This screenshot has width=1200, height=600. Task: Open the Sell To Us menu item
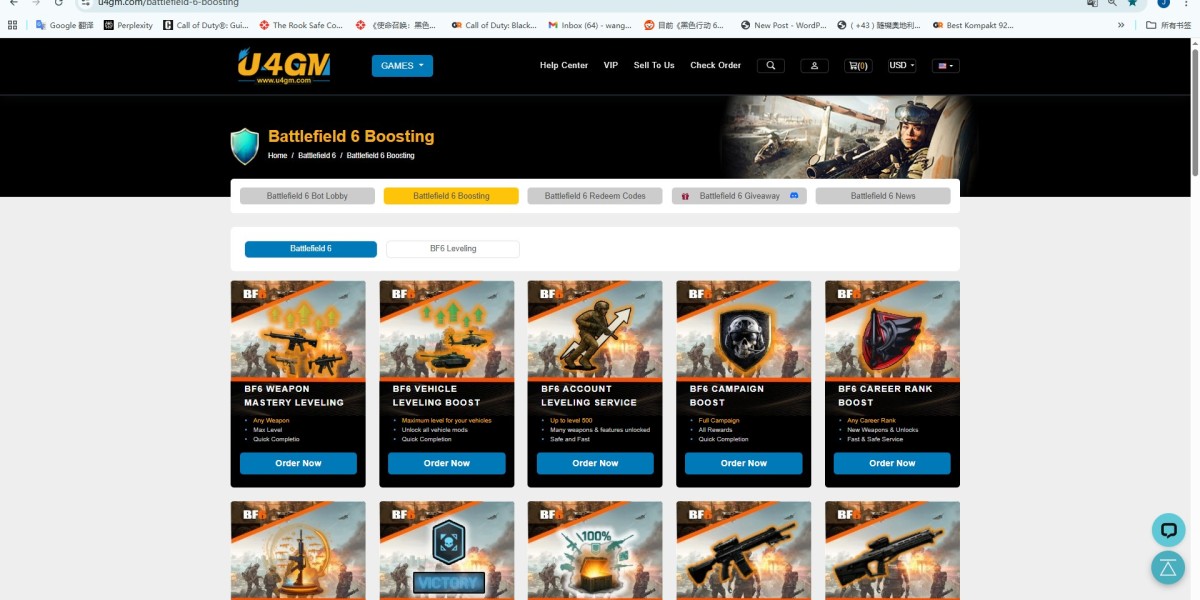coord(653,65)
